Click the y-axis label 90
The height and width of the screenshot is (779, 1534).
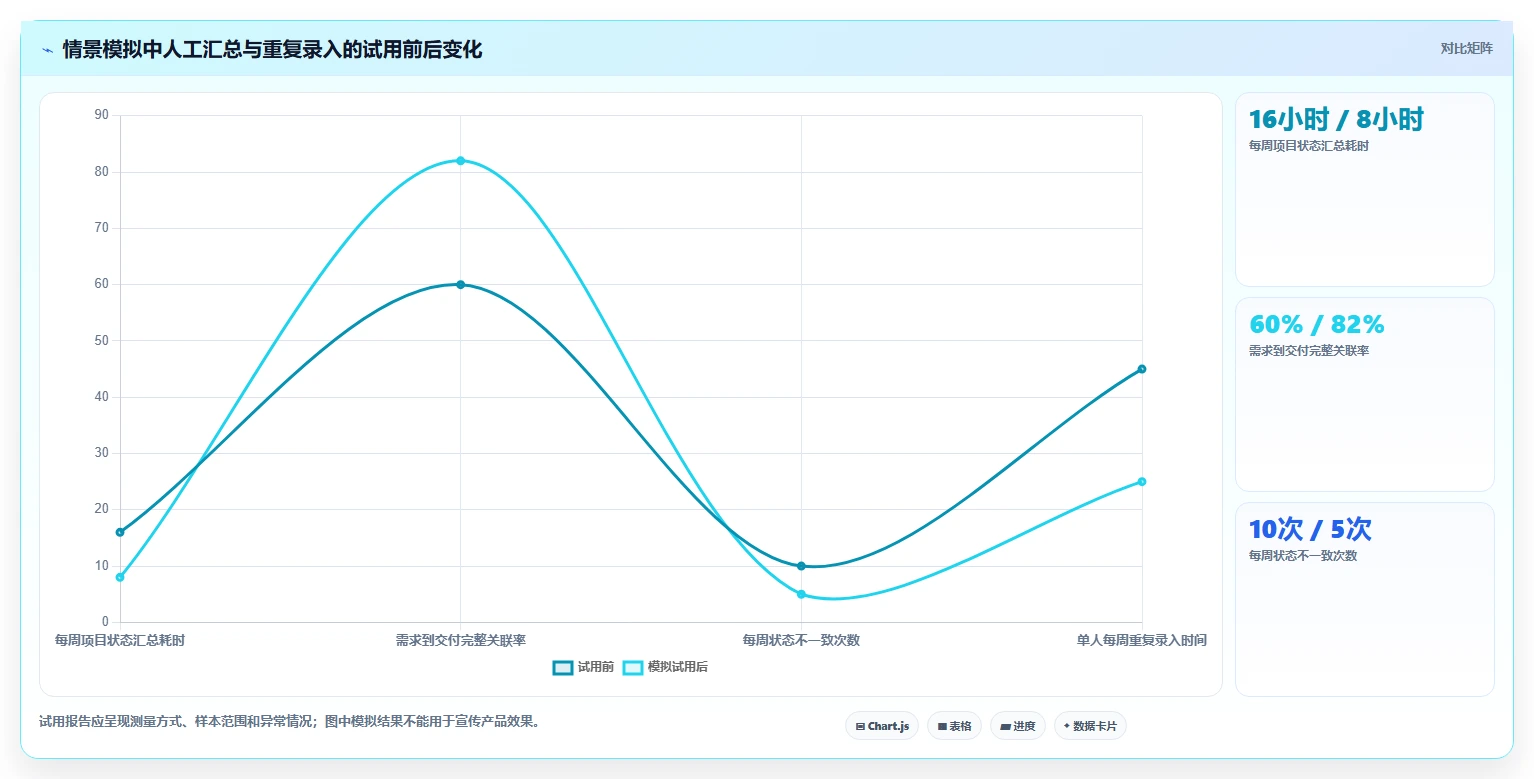coord(101,115)
